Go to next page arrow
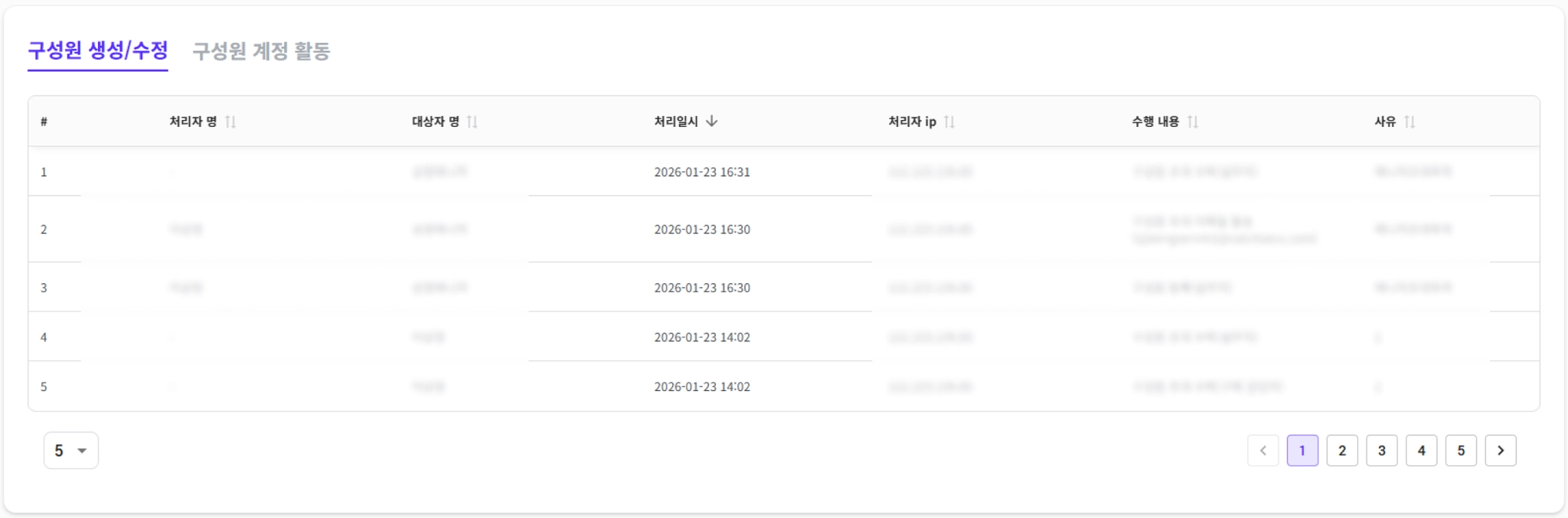 [x=1500, y=451]
